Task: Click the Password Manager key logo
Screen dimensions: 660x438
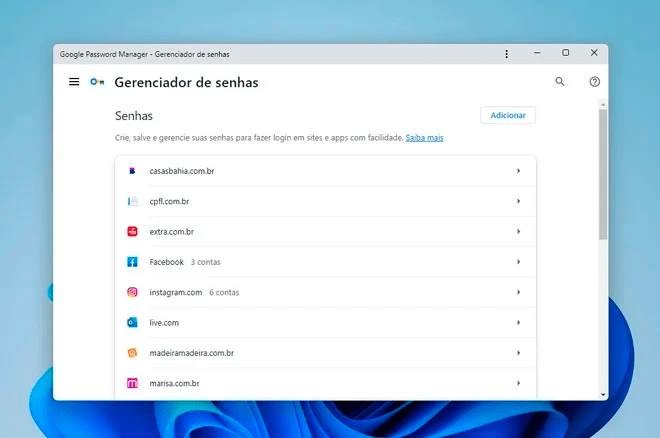Action: pos(97,82)
